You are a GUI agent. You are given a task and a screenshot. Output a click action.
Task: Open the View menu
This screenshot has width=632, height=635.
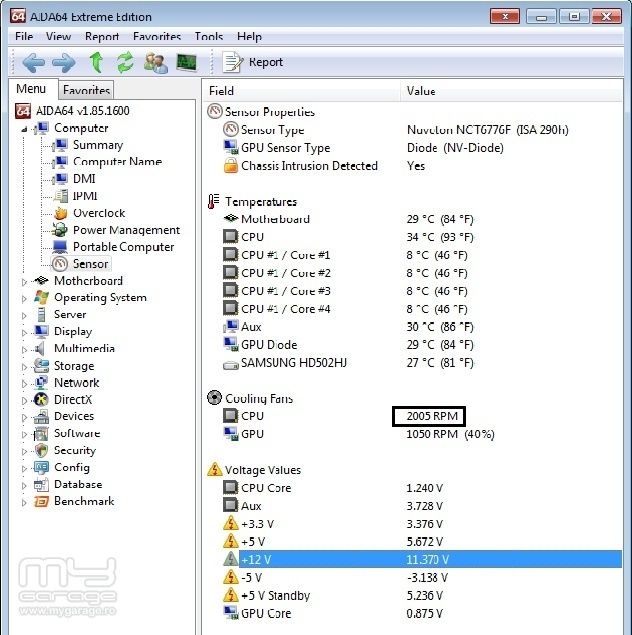[x=58, y=36]
